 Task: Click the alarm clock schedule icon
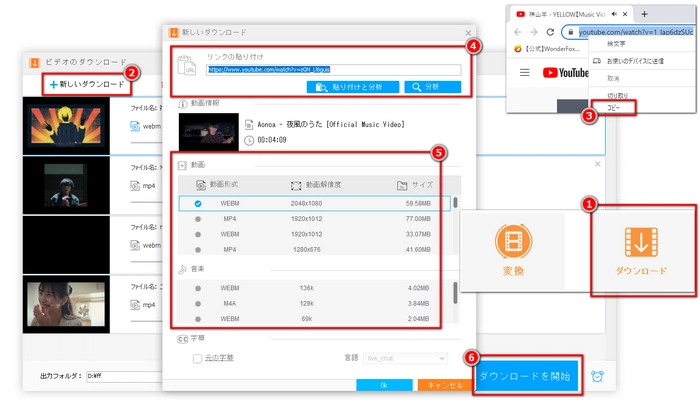(597, 376)
